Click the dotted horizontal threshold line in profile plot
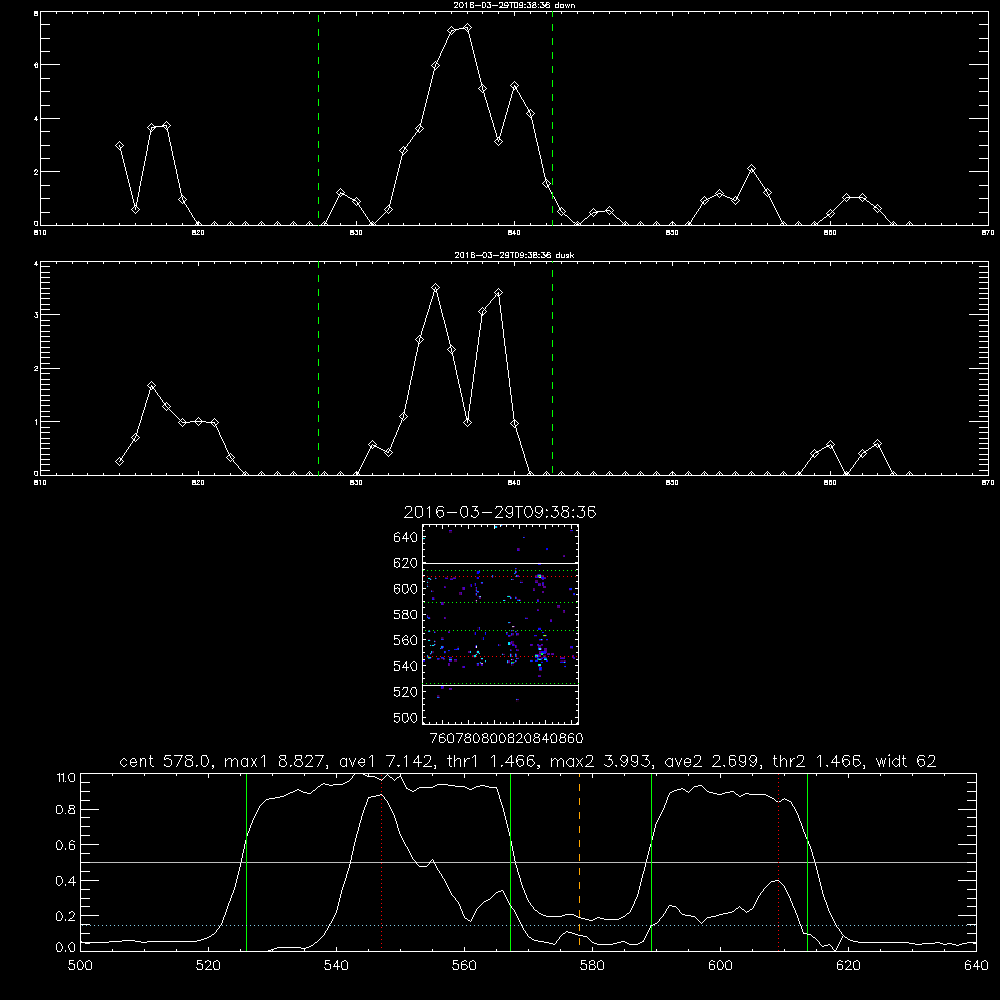Viewport: 1000px width, 1000px height. click(x=528, y=925)
